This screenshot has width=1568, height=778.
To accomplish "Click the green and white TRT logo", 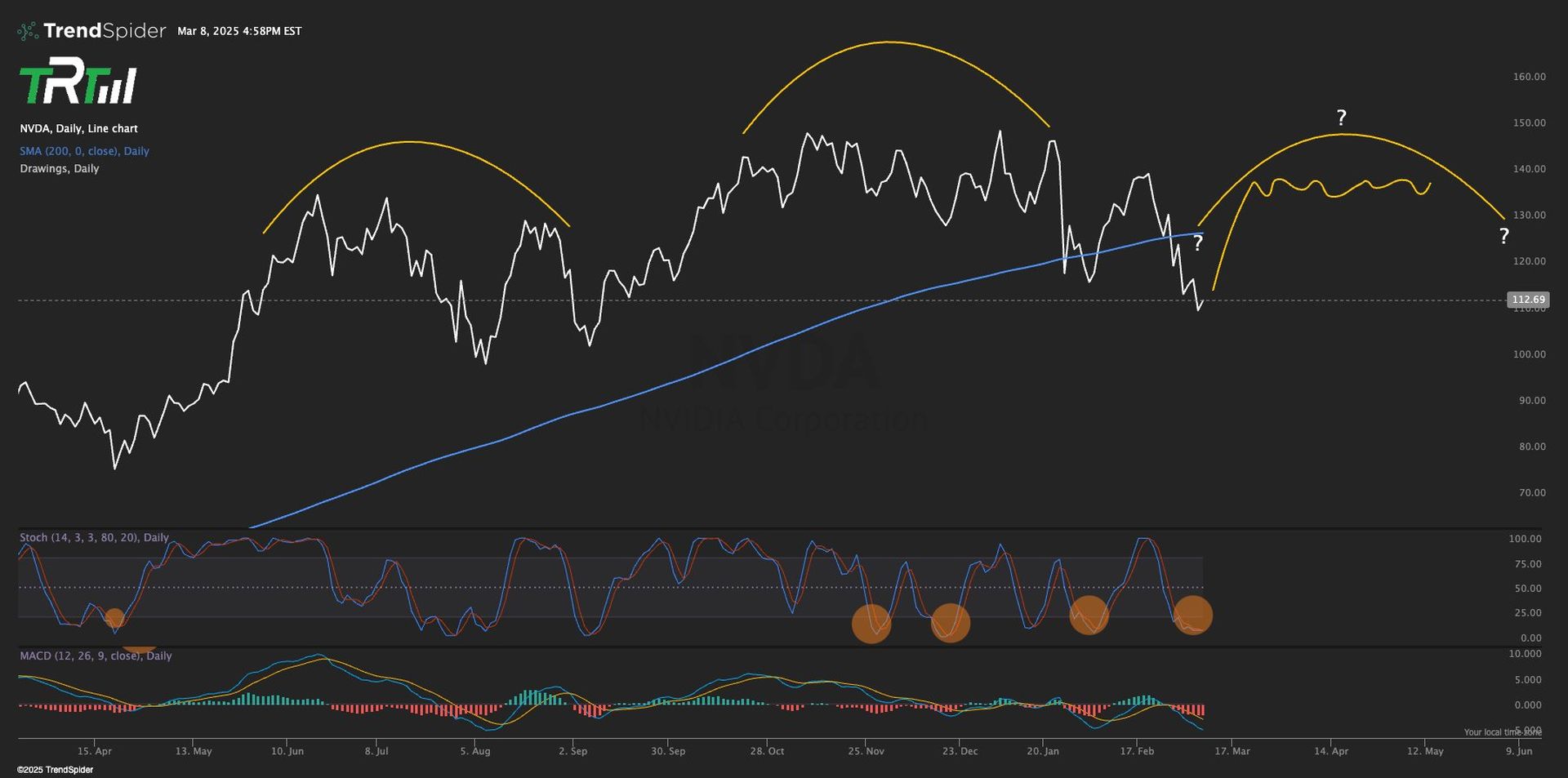I will 78,81.
